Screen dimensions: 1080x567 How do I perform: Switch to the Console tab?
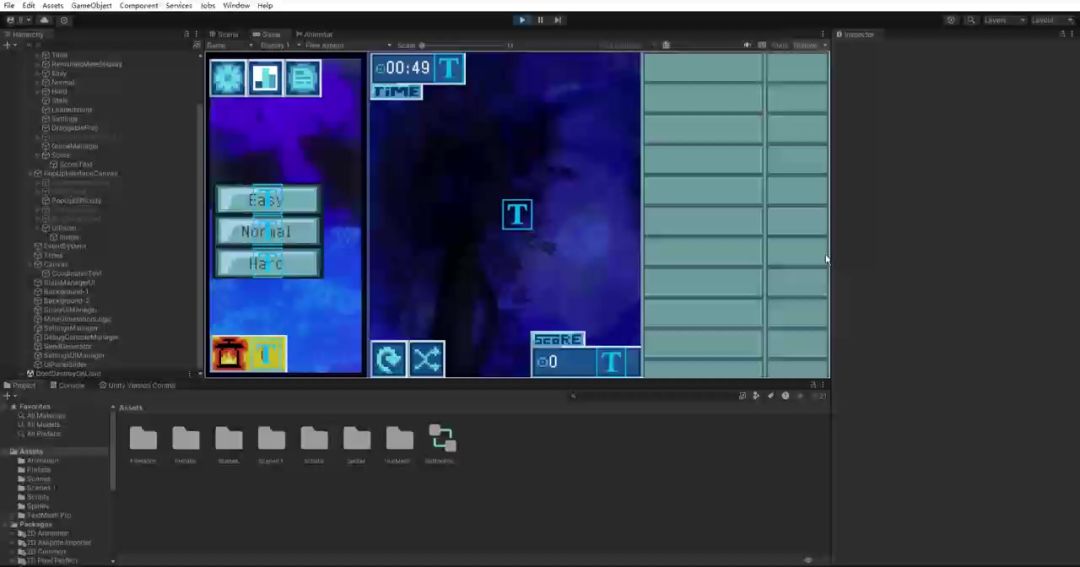(70, 385)
